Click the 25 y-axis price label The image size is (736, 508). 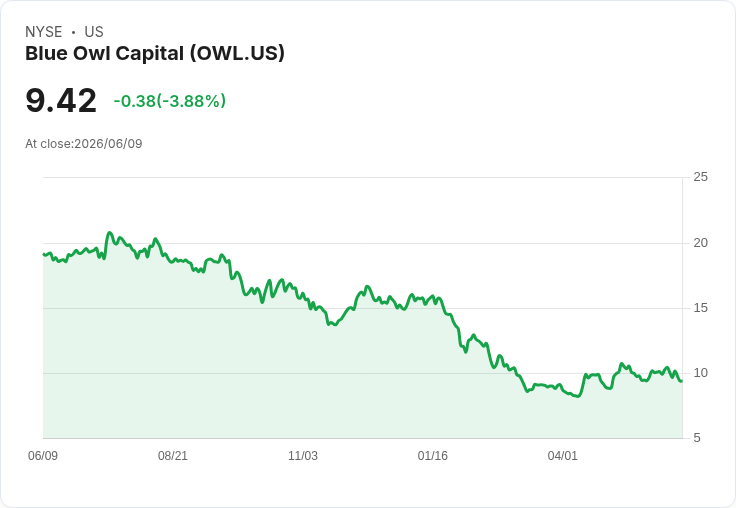click(701, 177)
